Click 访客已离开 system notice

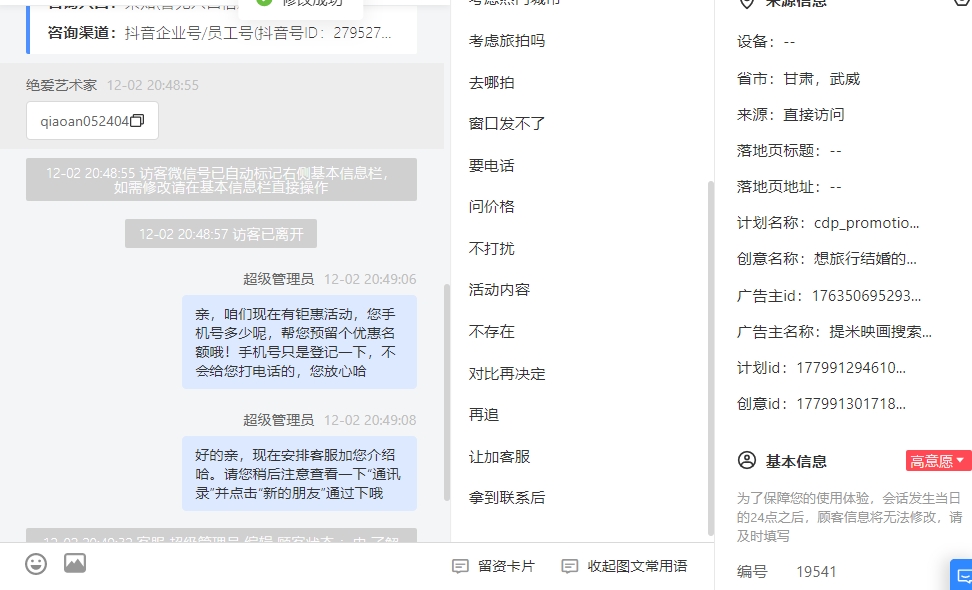(221, 234)
